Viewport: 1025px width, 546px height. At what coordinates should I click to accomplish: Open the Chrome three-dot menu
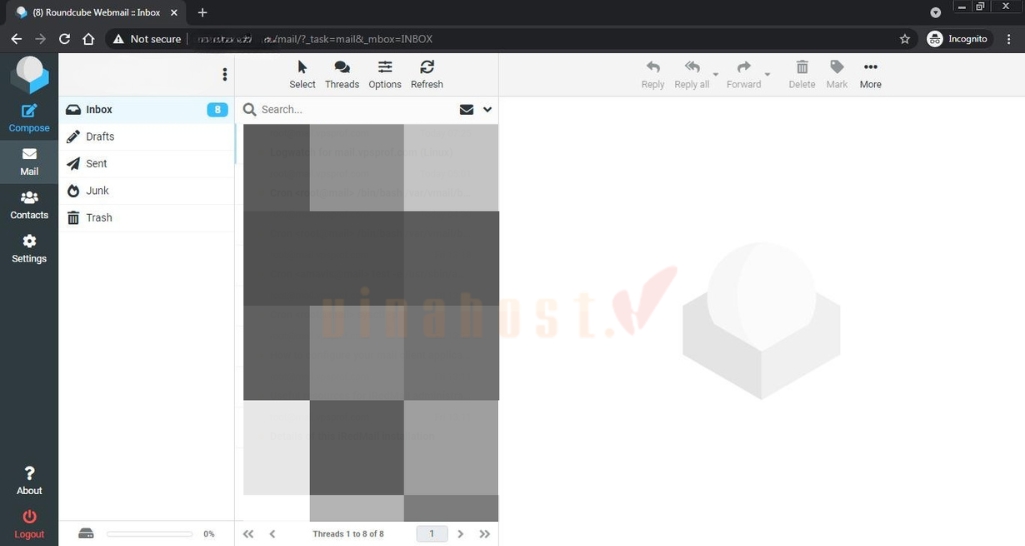click(x=1009, y=39)
